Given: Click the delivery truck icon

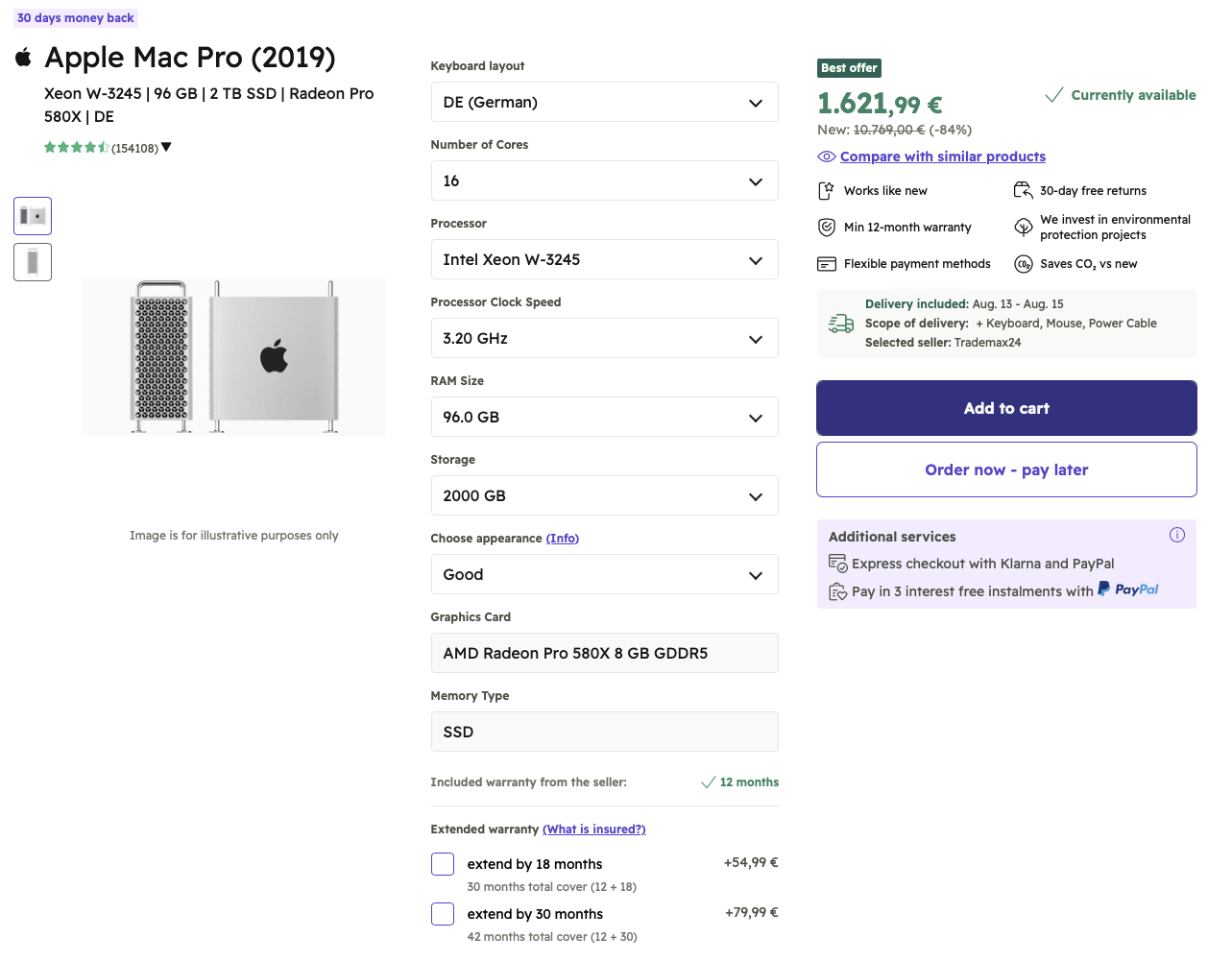Looking at the screenshot, I should 841,324.
